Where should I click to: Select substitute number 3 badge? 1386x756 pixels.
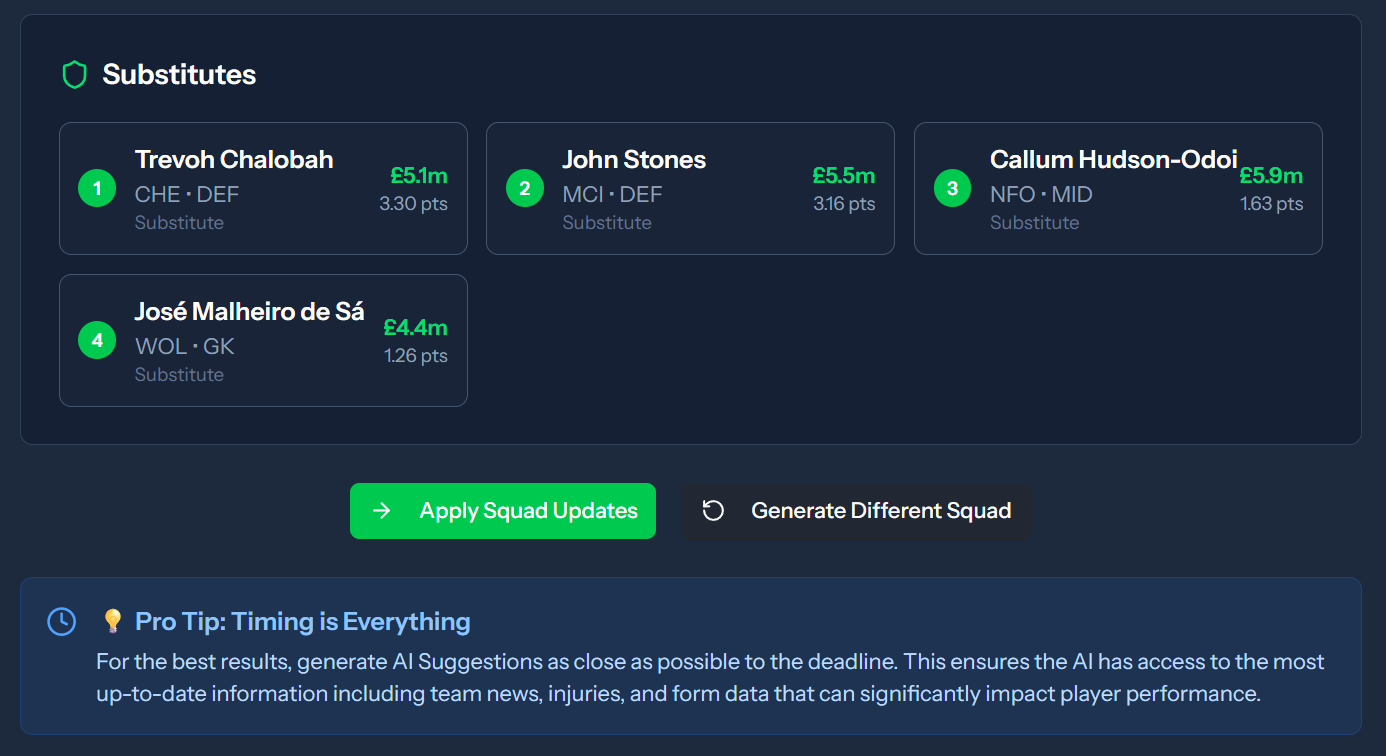click(952, 187)
